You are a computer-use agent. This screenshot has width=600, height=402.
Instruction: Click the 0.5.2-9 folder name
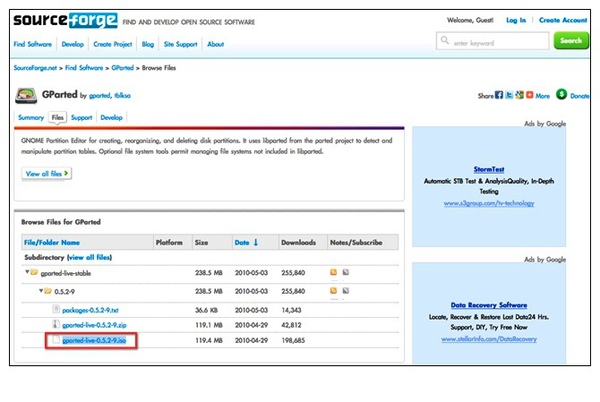coord(64,291)
